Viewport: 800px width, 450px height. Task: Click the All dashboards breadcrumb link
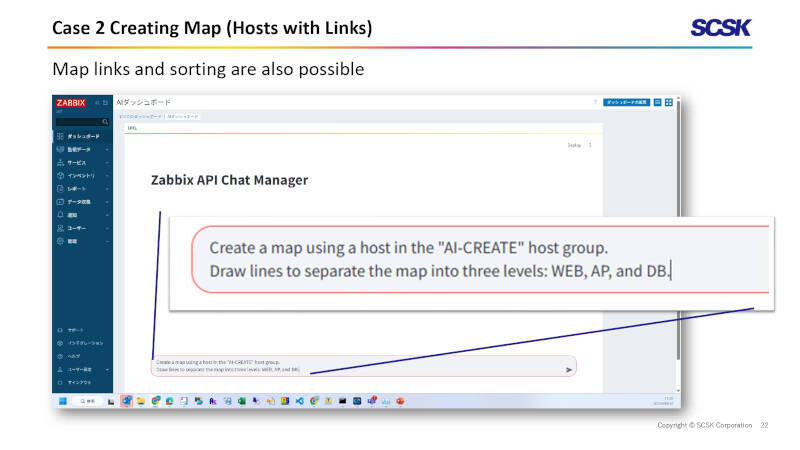pyautogui.click(x=140, y=116)
